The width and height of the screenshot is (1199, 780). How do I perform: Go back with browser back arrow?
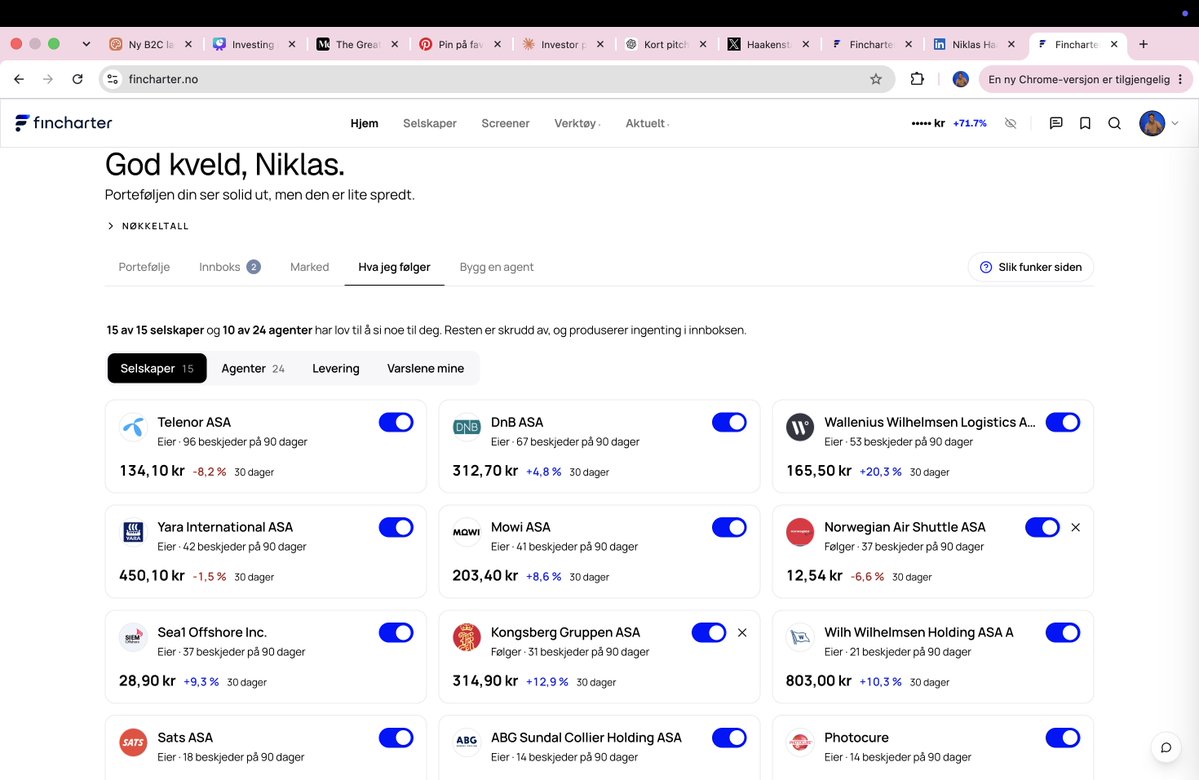click(x=19, y=79)
